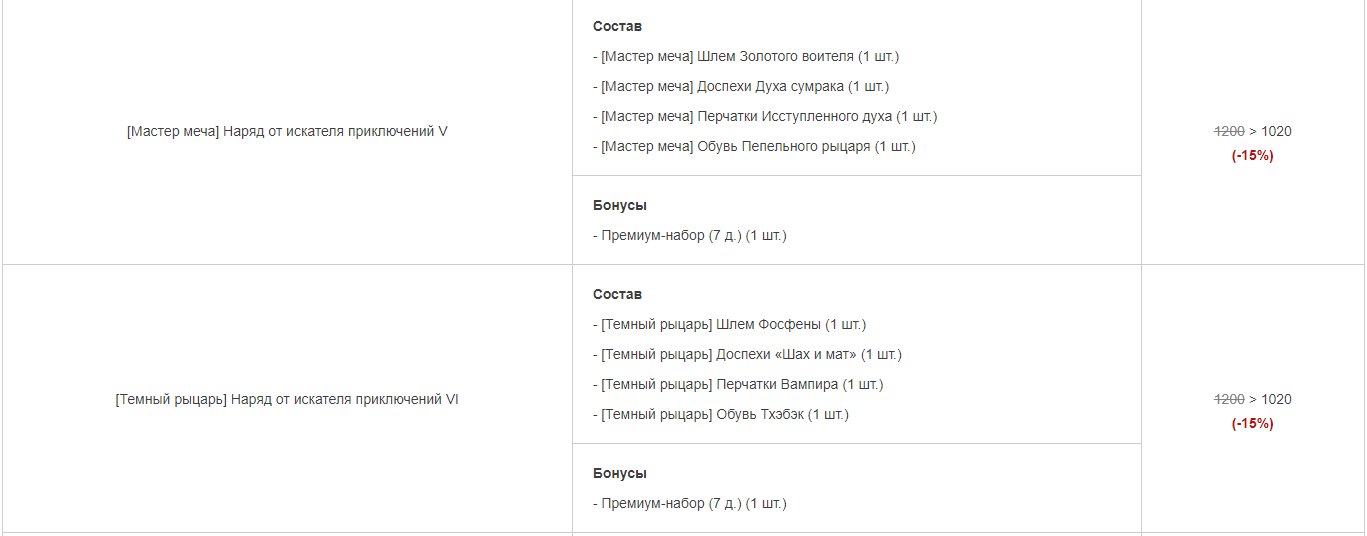Click the 1200 > 1020 price for Мастер меча set
This screenshot has height=536, width=1367.
tap(1253, 131)
